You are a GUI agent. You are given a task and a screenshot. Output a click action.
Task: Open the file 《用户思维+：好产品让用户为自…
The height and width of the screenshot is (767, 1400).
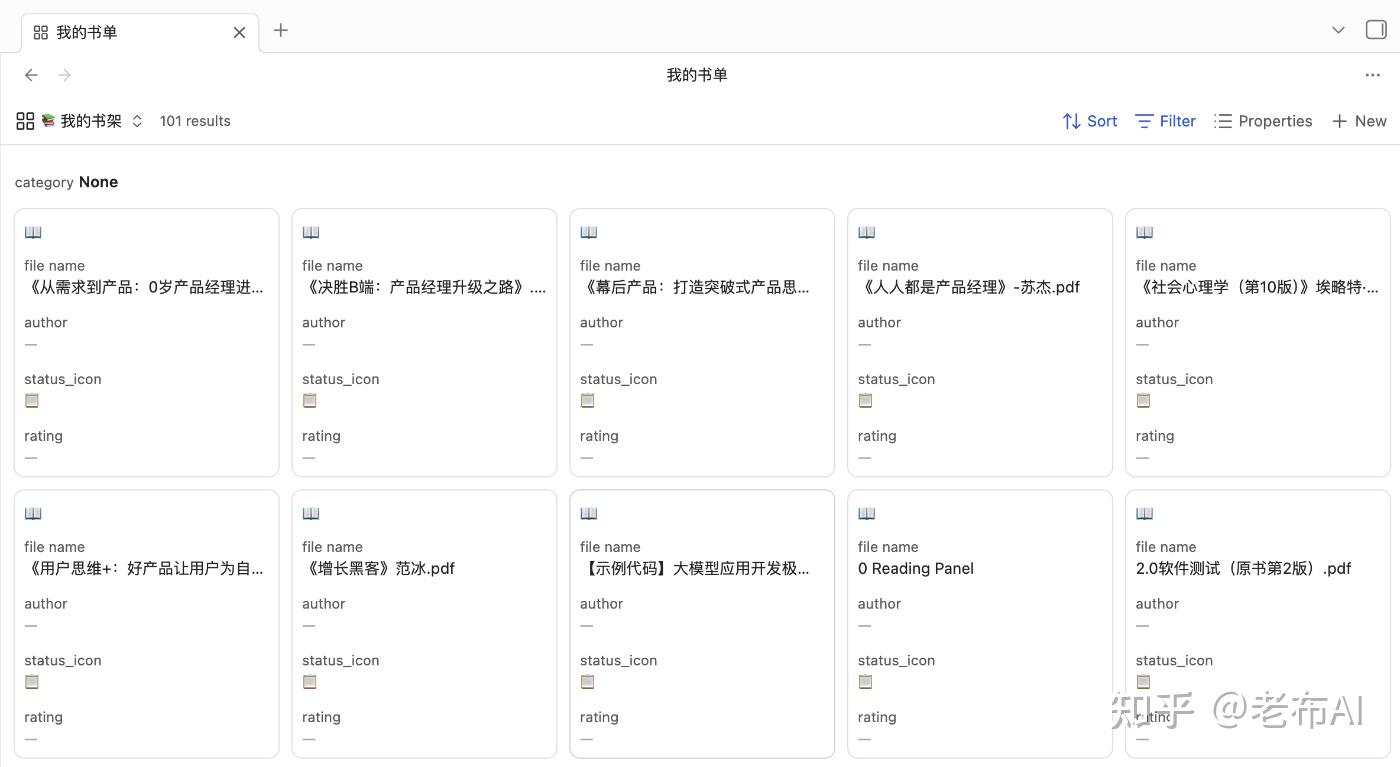pyautogui.click(x=145, y=568)
